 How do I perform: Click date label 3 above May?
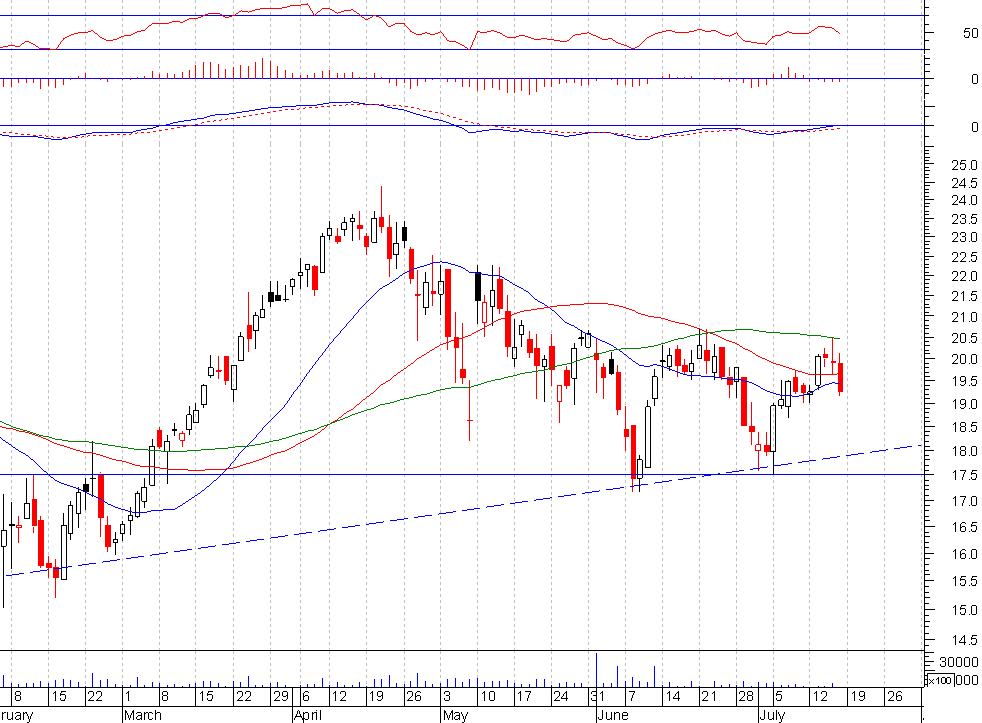point(447,697)
